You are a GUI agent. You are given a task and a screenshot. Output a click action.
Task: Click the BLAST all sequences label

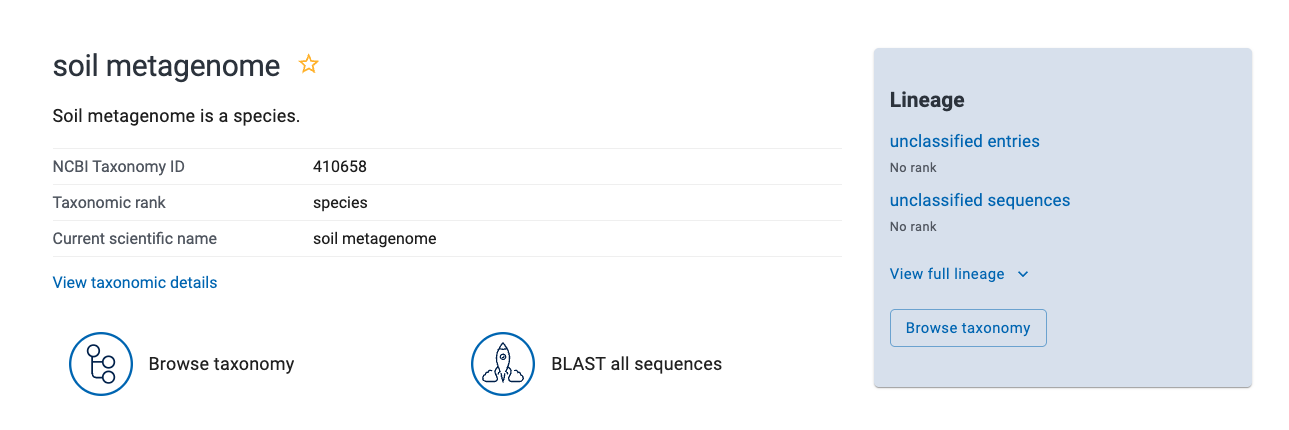[x=636, y=364]
